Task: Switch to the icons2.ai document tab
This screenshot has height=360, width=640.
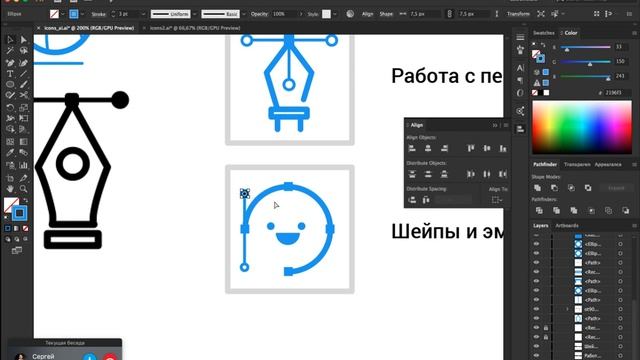Action: 195,28
